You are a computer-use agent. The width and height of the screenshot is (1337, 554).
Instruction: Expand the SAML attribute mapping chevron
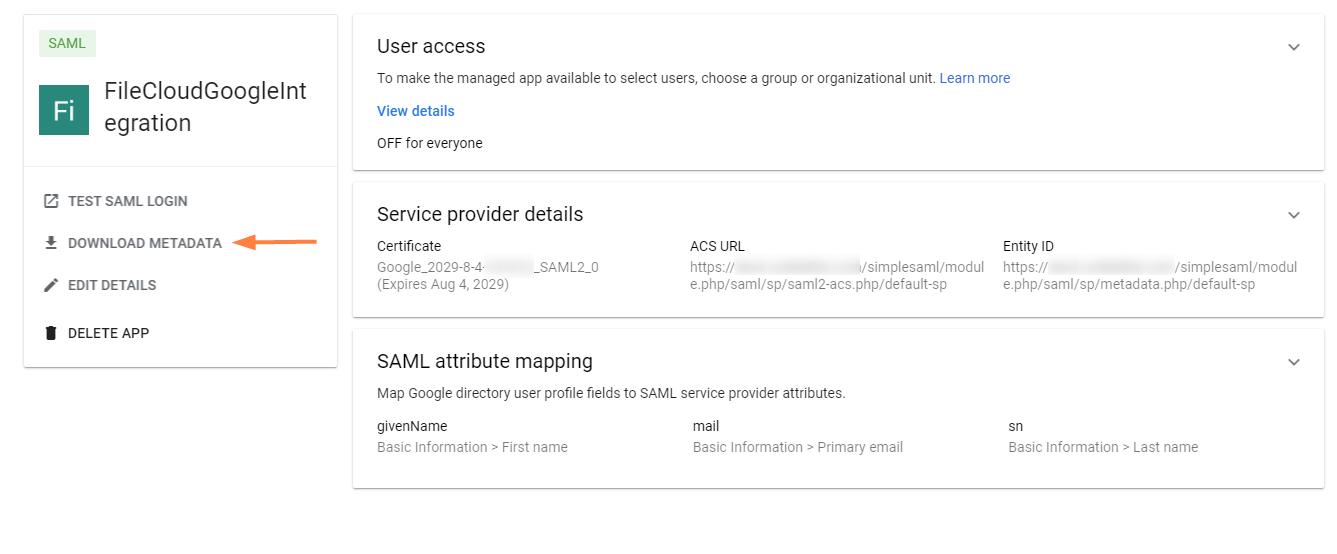[x=1294, y=362]
